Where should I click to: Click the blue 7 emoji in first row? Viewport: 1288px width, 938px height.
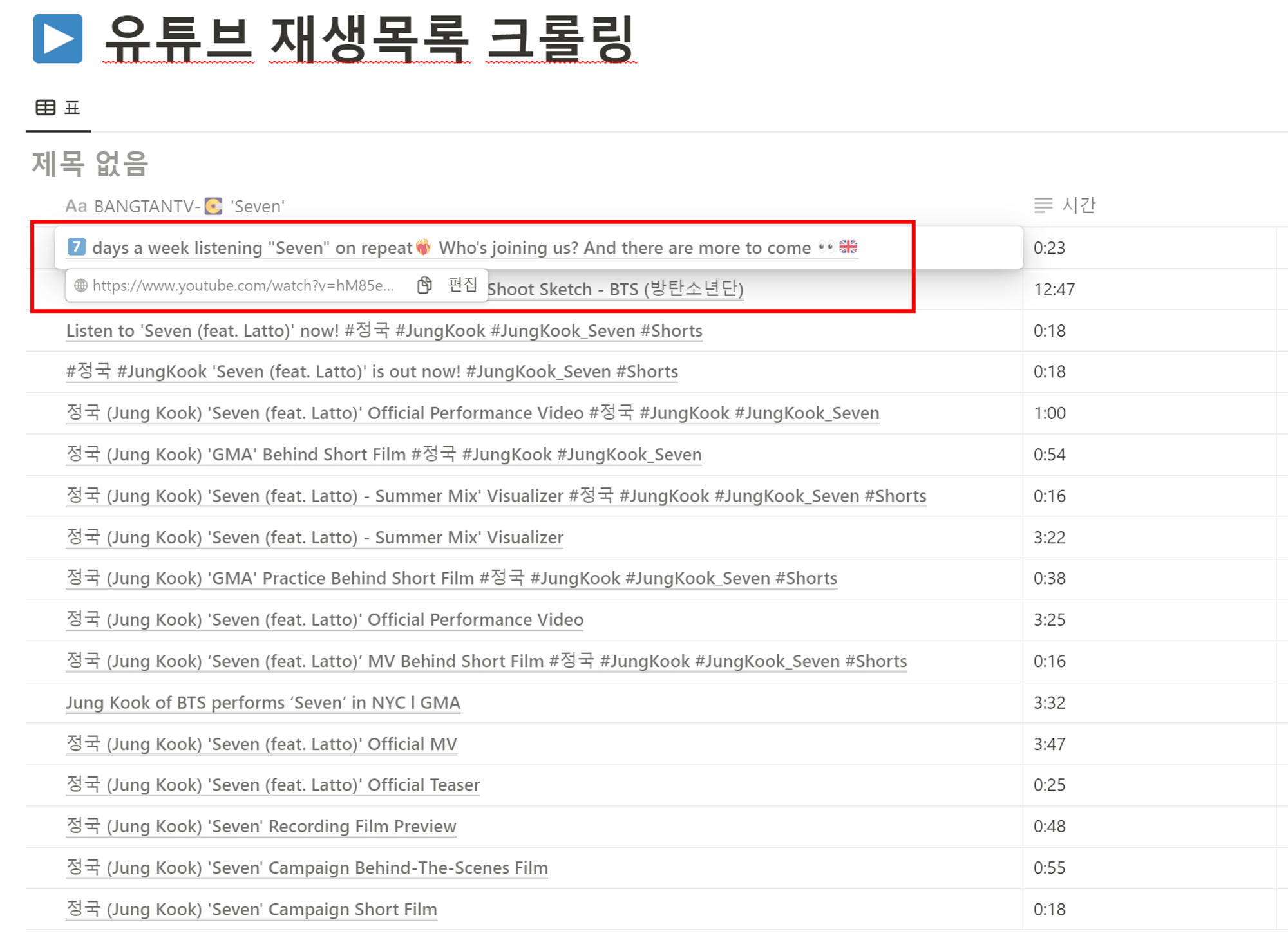click(x=77, y=247)
